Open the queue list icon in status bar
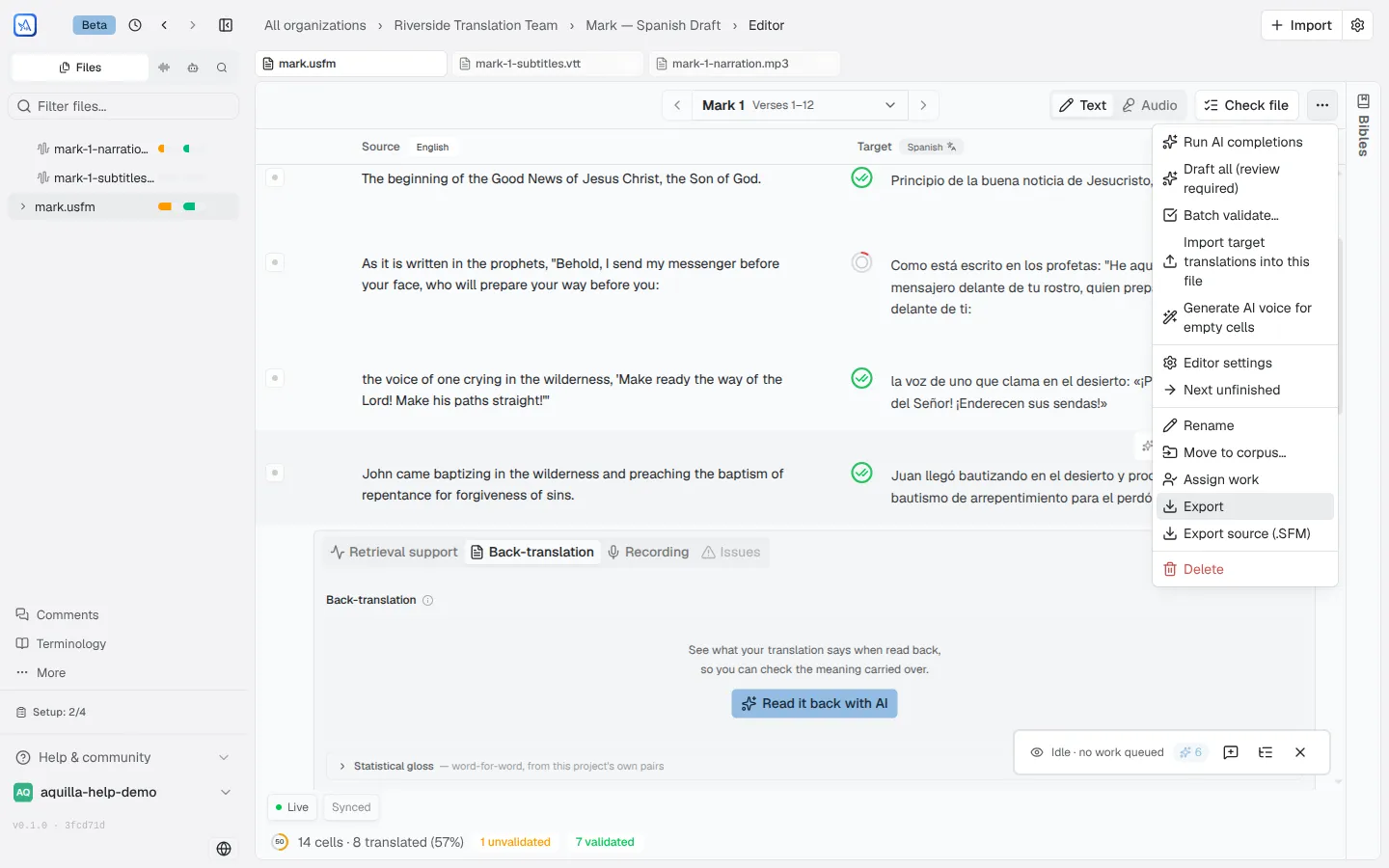This screenshot has height=868, width=1389. point(1266,752)
